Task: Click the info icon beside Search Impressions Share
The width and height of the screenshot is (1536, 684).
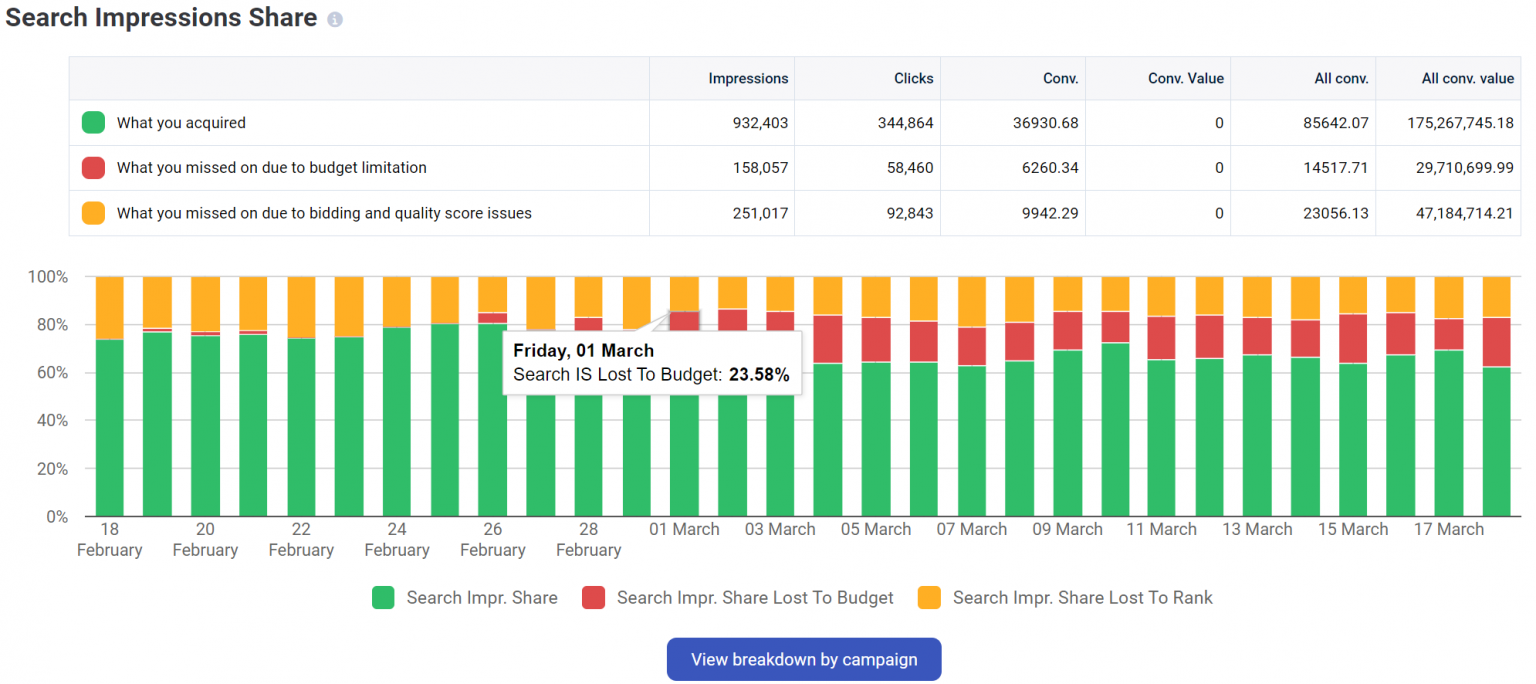Action: pos(334,18)
